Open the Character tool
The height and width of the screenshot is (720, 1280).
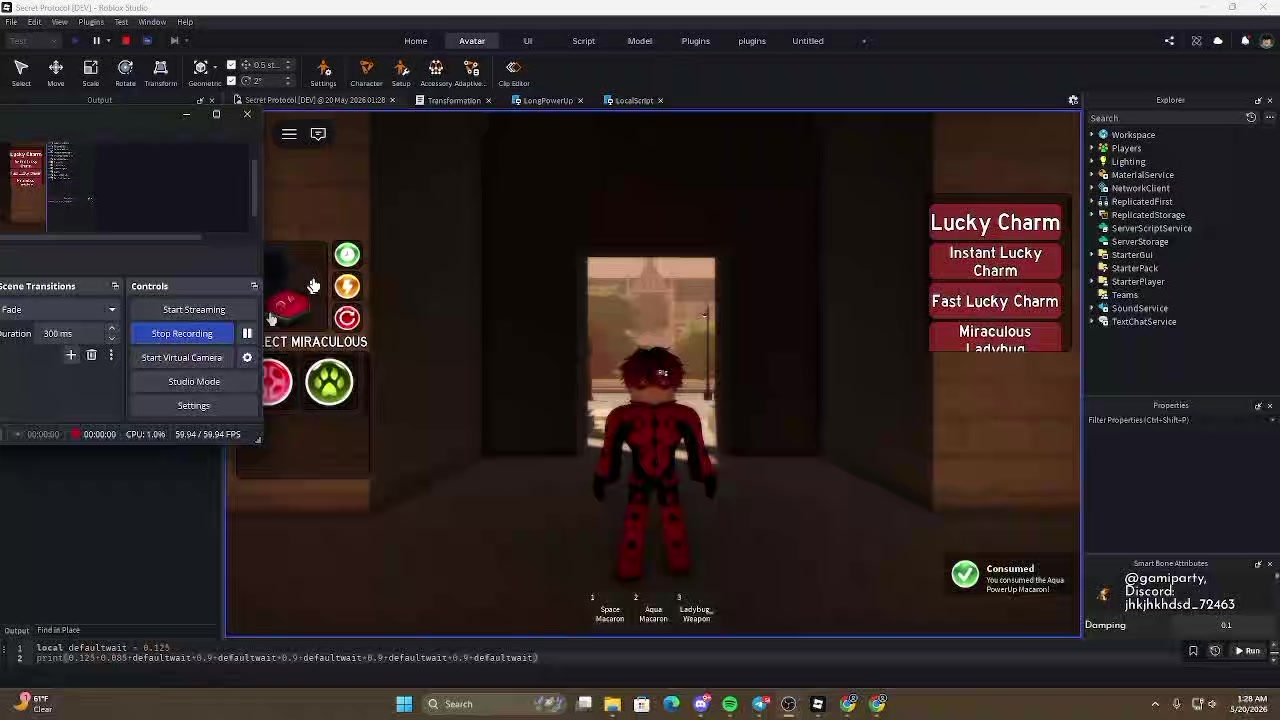pos(366,73)
